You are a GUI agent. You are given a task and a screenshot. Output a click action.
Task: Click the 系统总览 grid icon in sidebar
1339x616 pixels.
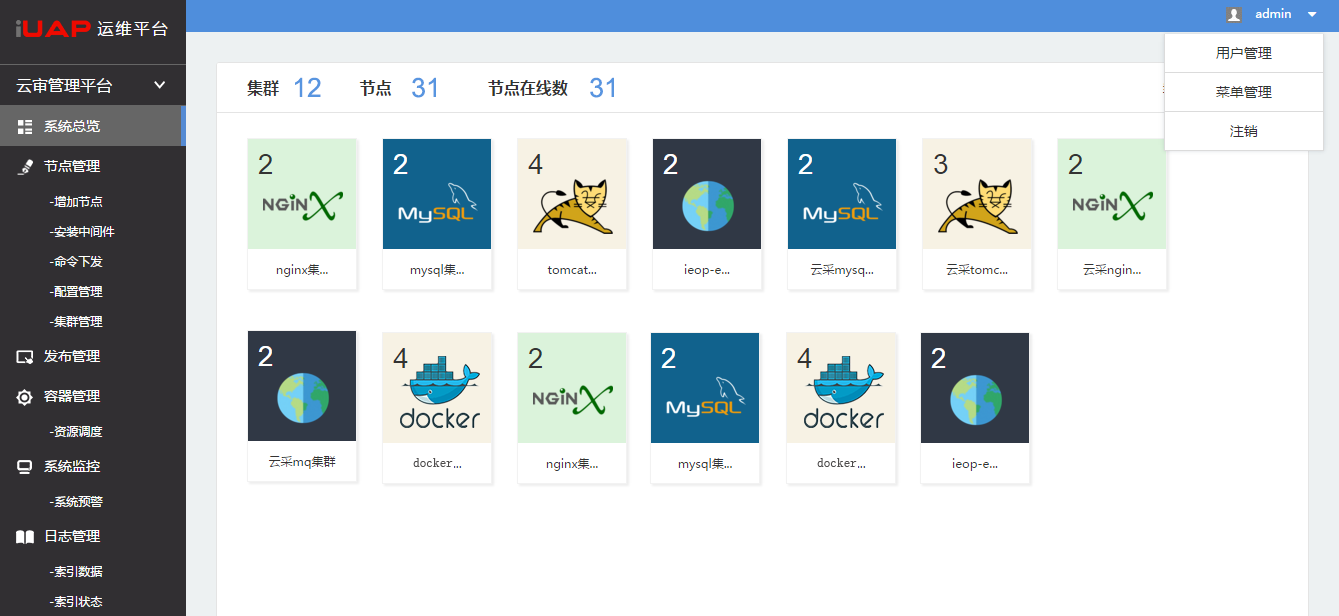tap(25, 126)
